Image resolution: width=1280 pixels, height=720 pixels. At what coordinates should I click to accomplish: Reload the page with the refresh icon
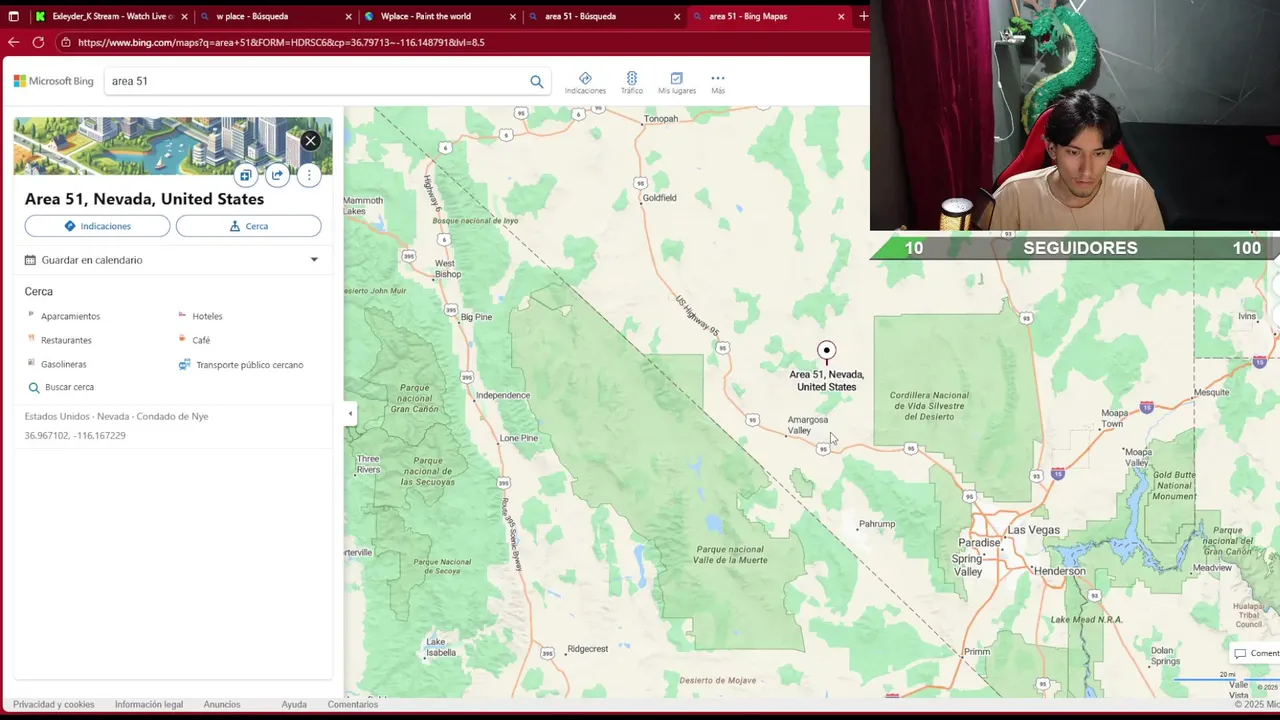[x=38, y=42]
